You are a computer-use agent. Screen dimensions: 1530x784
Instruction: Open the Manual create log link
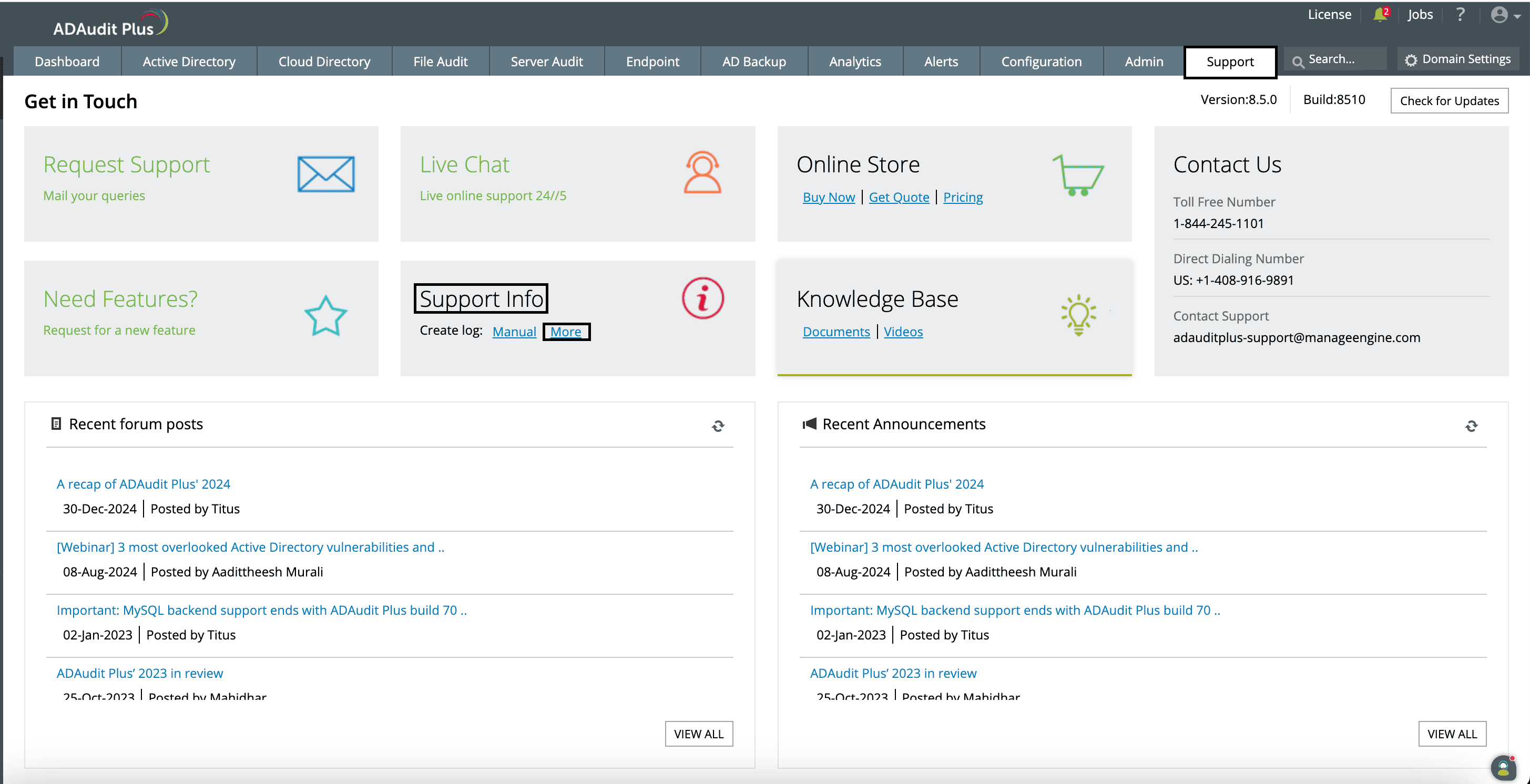point(514,332)
